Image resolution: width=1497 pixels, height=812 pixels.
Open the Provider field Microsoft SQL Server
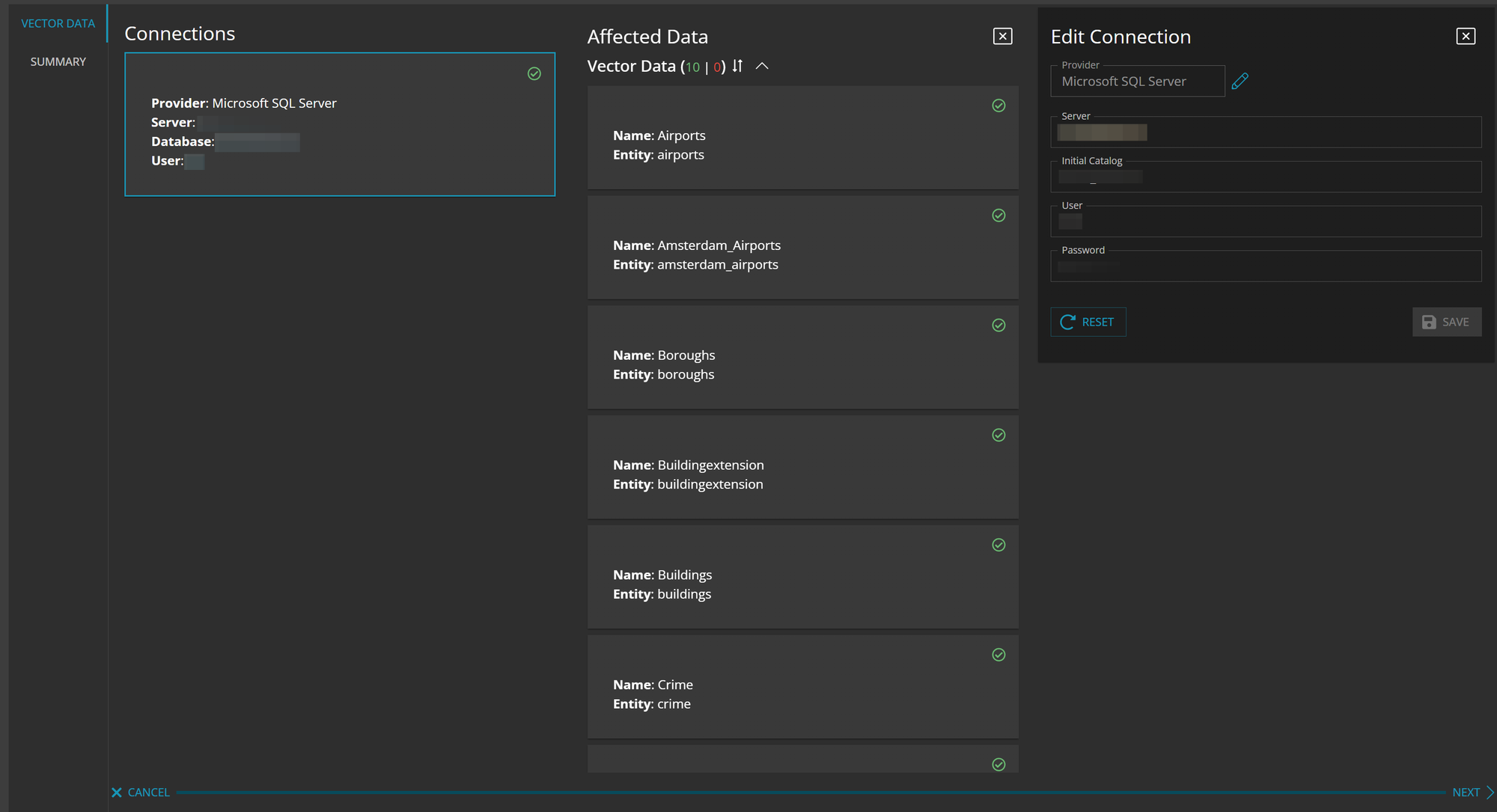click(1137, 82)
